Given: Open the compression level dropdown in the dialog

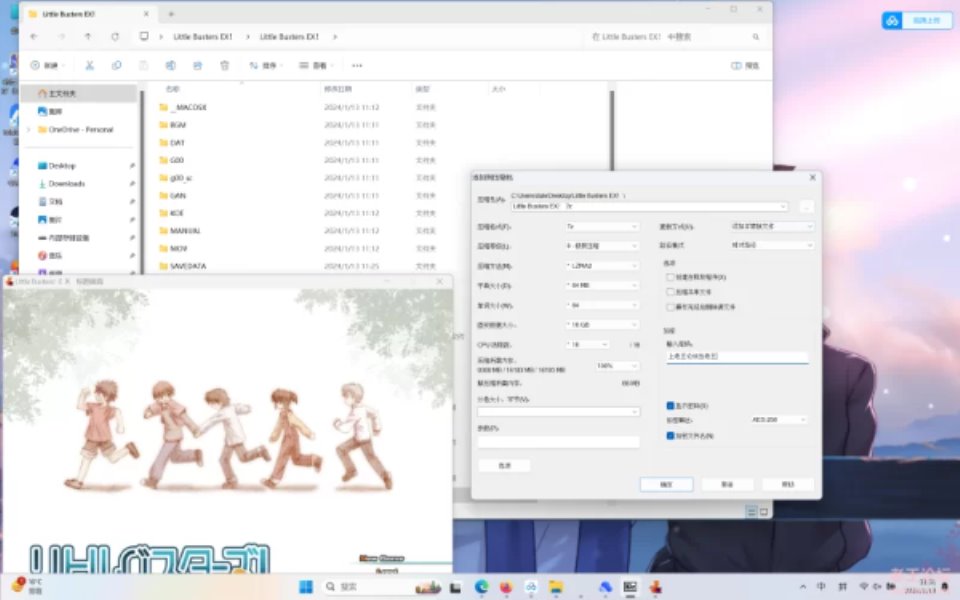Looking at the screenshot, I should pos(601,246).
